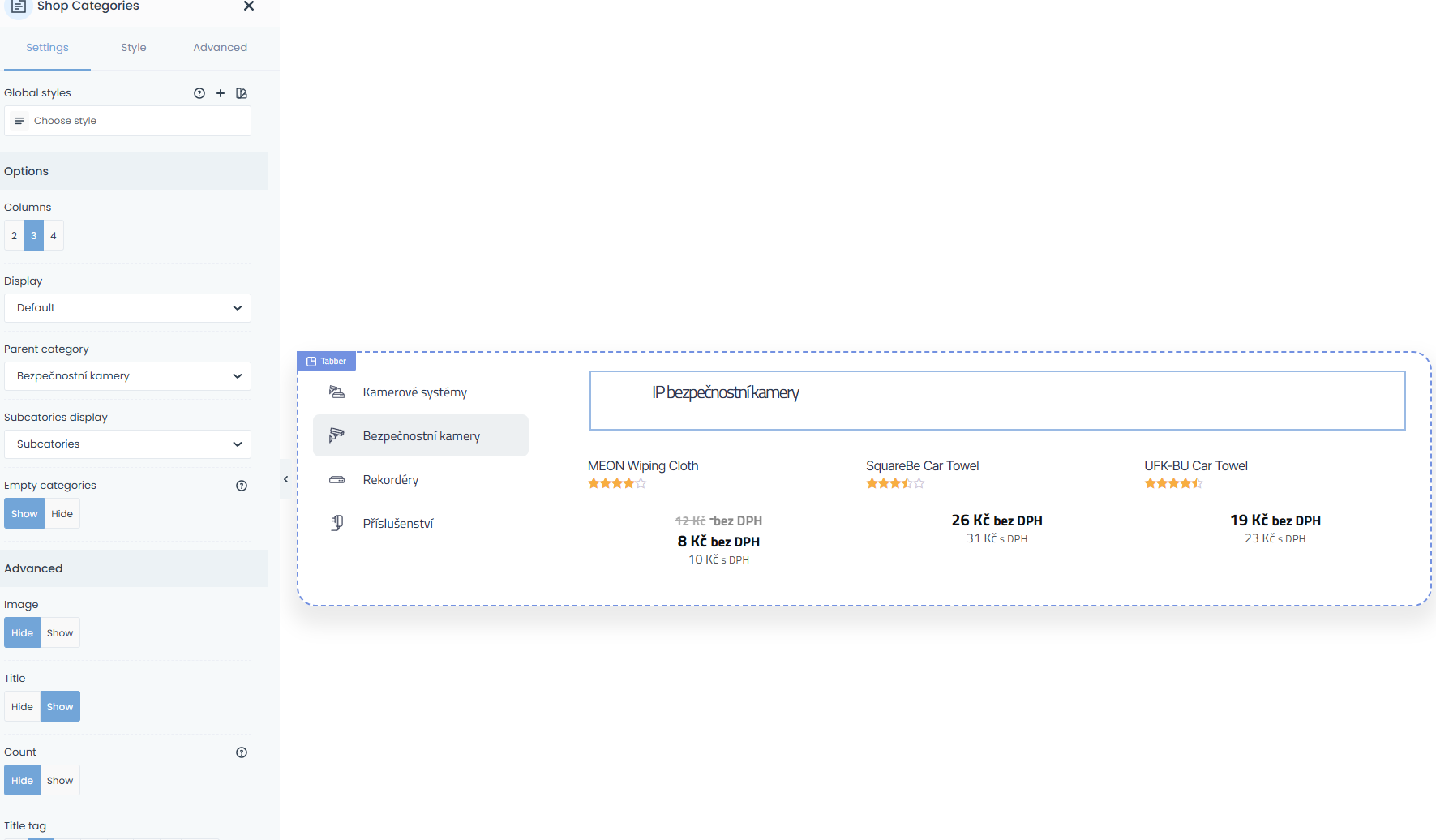1436x840 pixels.
Task: Add a new global style
Action: tap(221, 93)
